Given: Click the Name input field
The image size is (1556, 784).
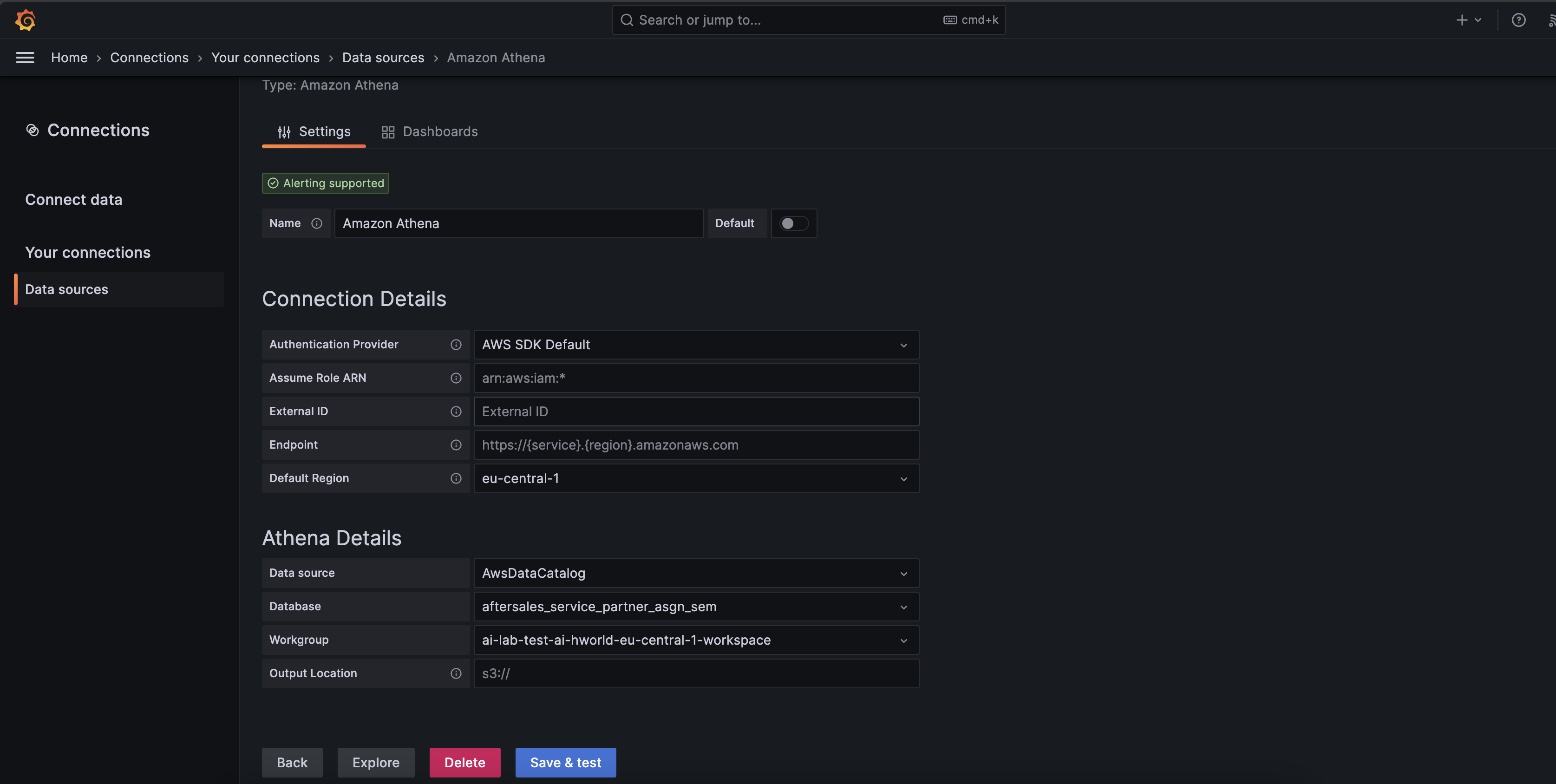Looking at the screenshot, I should (x=519, y=223).
